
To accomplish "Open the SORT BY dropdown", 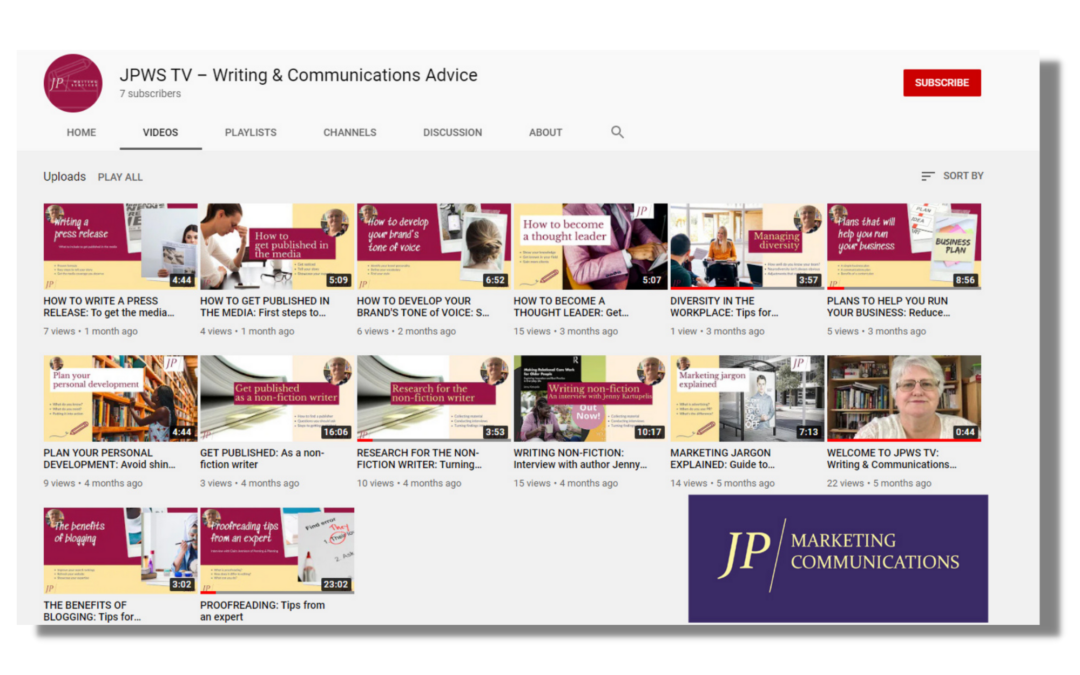I will point(962,175).
